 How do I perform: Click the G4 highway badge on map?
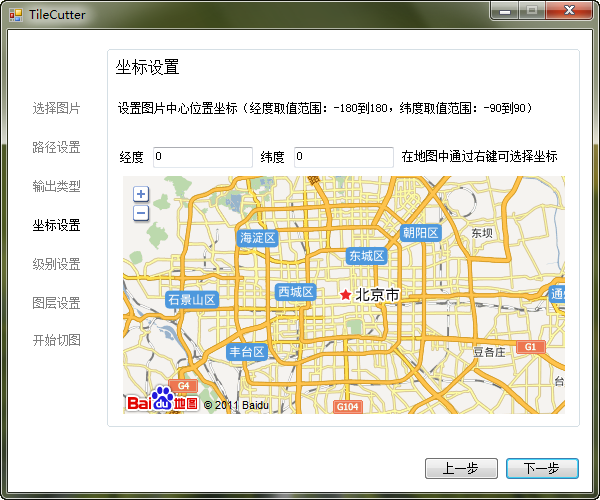[183, 386]
